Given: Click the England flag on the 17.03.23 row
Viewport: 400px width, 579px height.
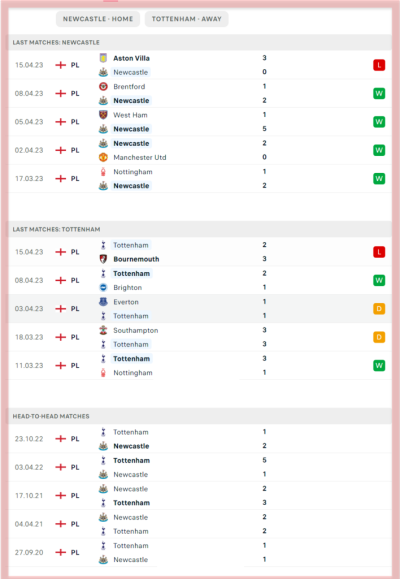Looking at the screenshot, I should (61, 179).
